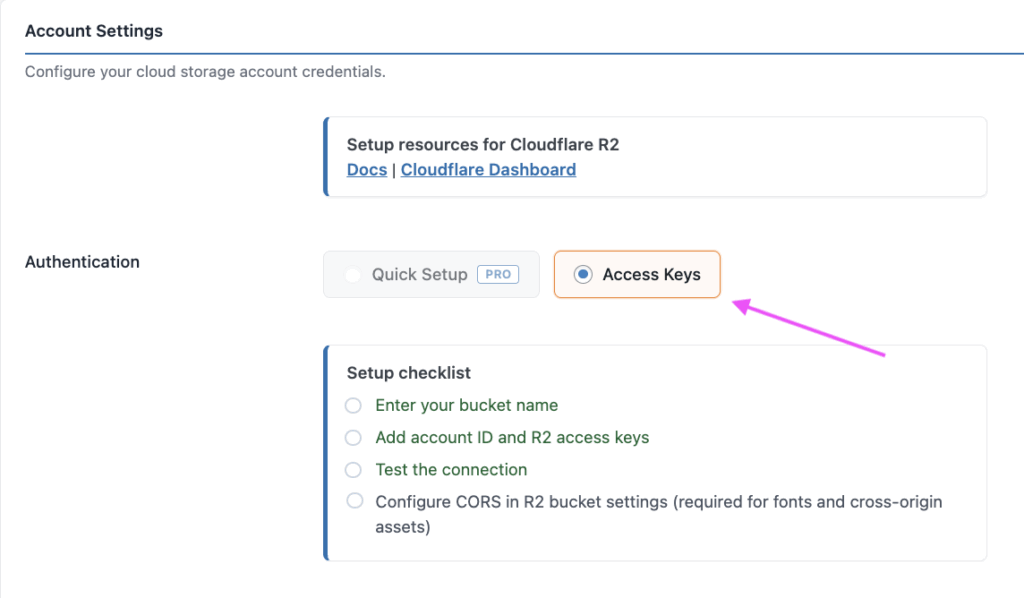1024x598 pixels.
Task: Tick the circle beside "Test the connection"
Action: coord(353,469)
